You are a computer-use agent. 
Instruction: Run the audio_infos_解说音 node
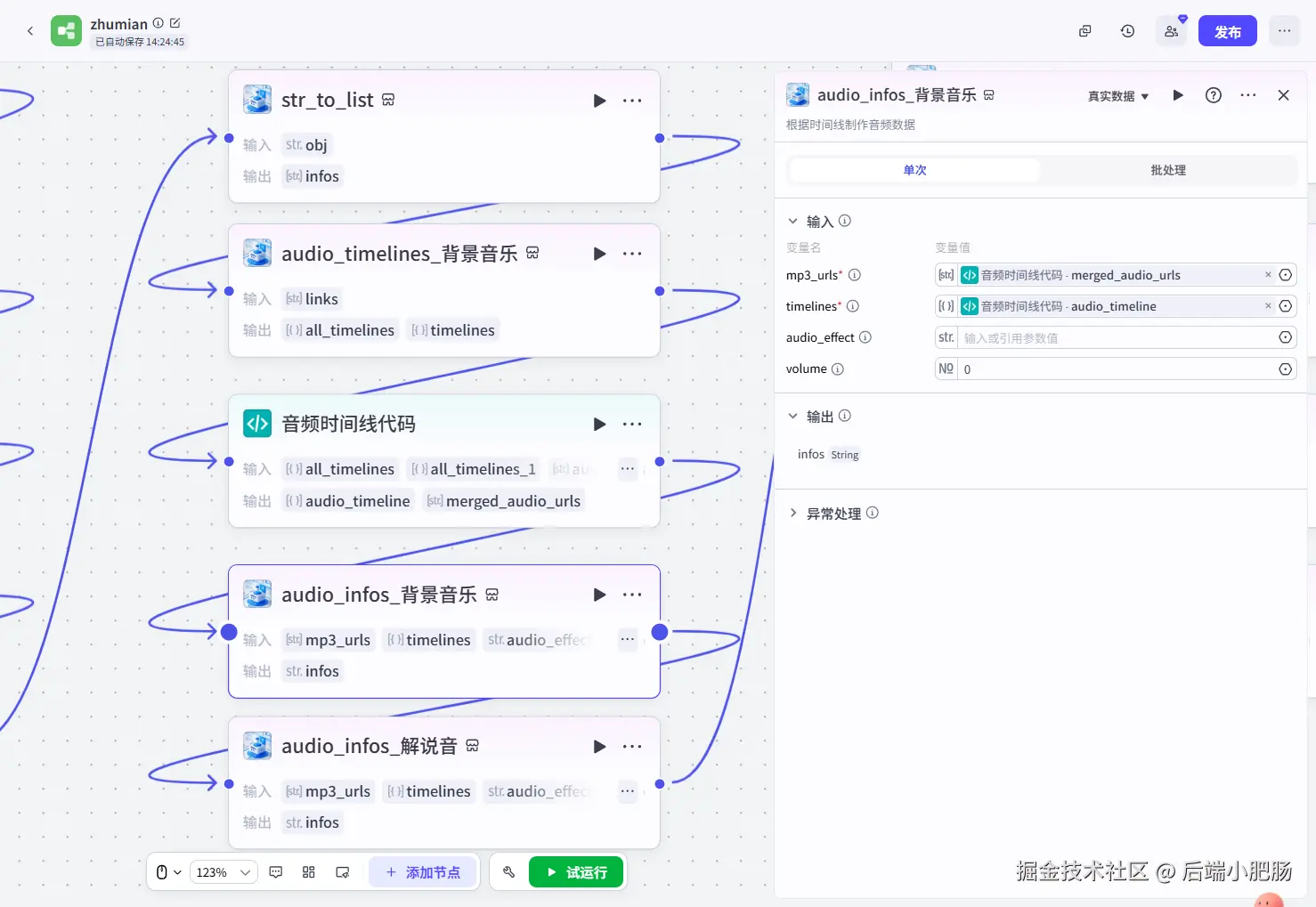[599, 747]
